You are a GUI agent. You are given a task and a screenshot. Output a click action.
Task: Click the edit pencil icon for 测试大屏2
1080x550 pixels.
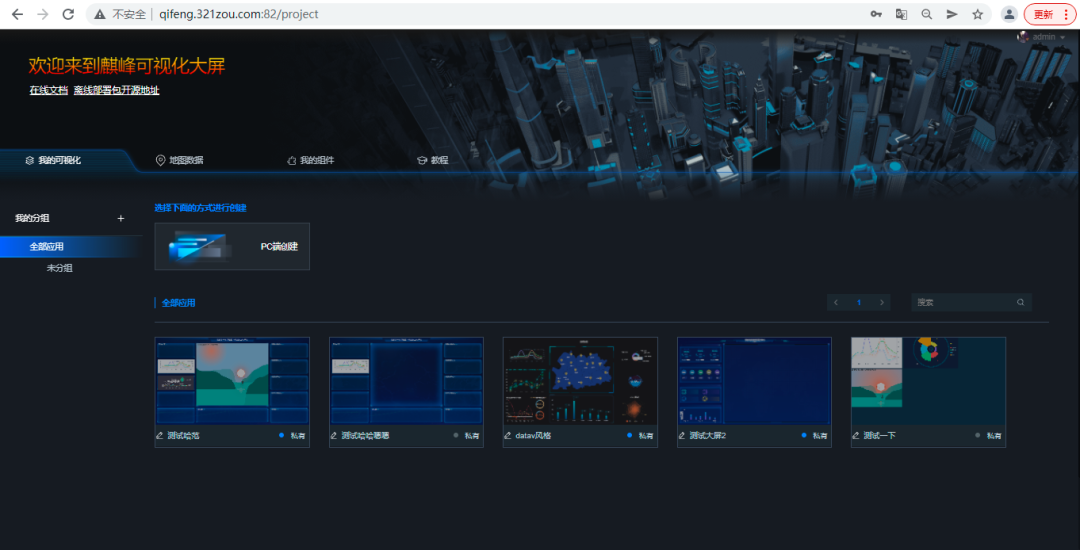682,436
